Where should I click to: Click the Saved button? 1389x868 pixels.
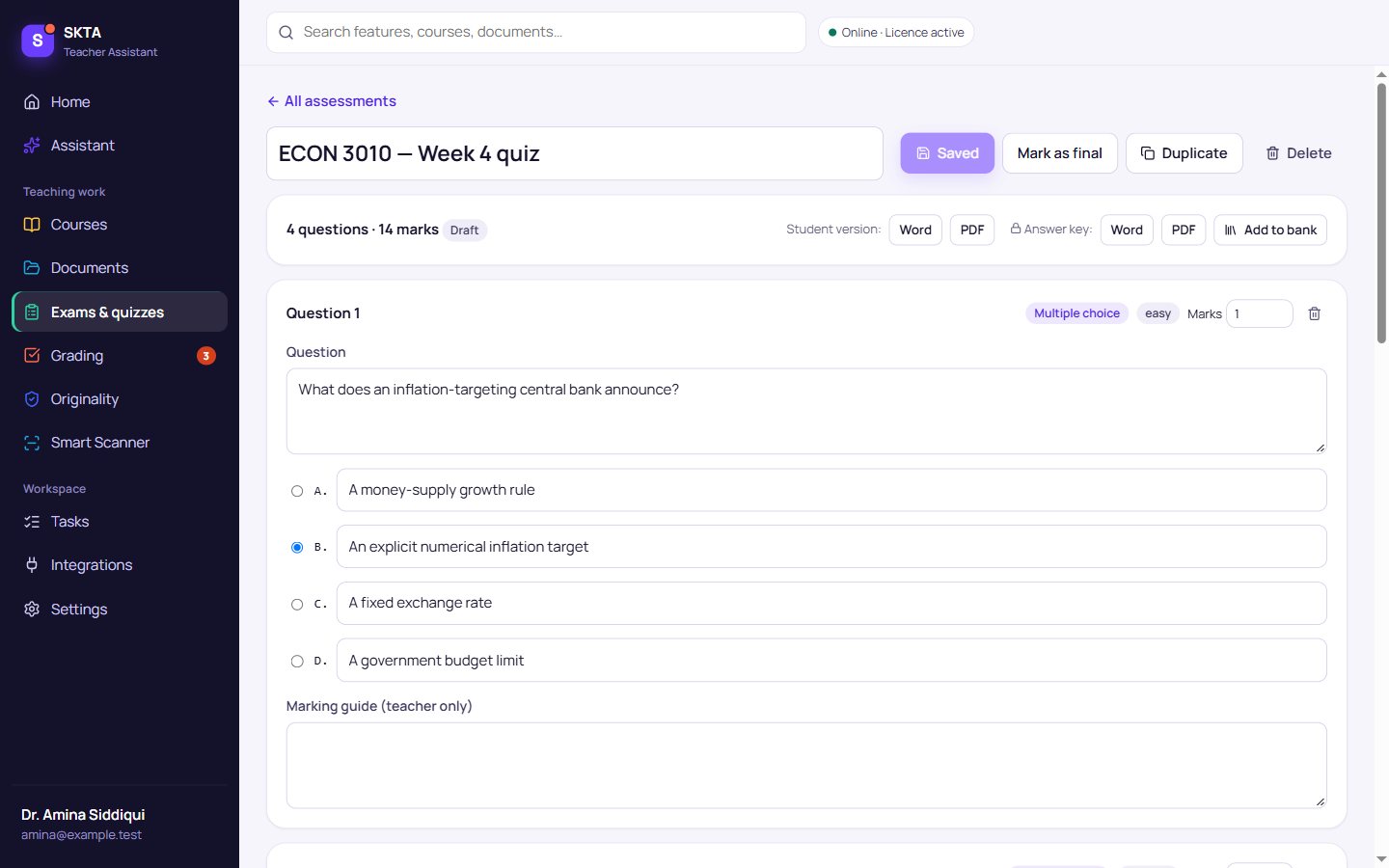(x=947, y=153)
